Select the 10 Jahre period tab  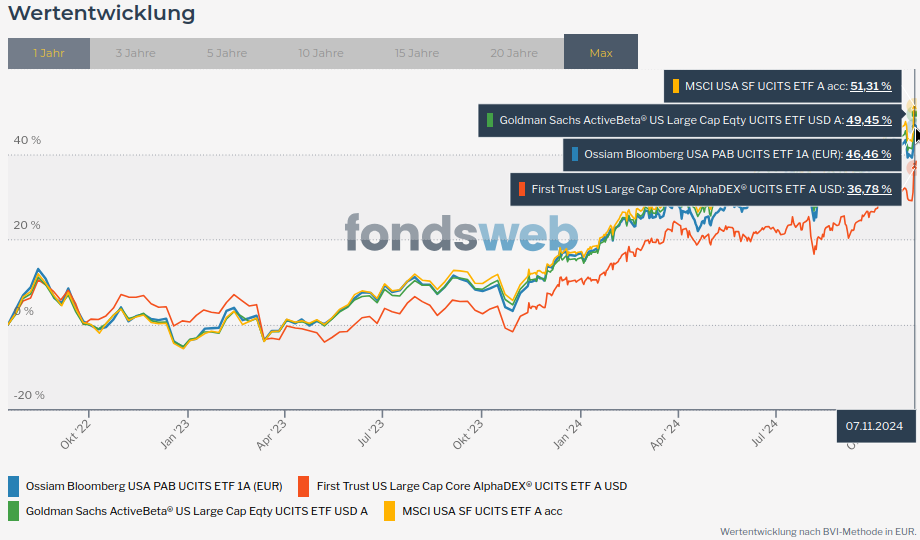[320, 53]
